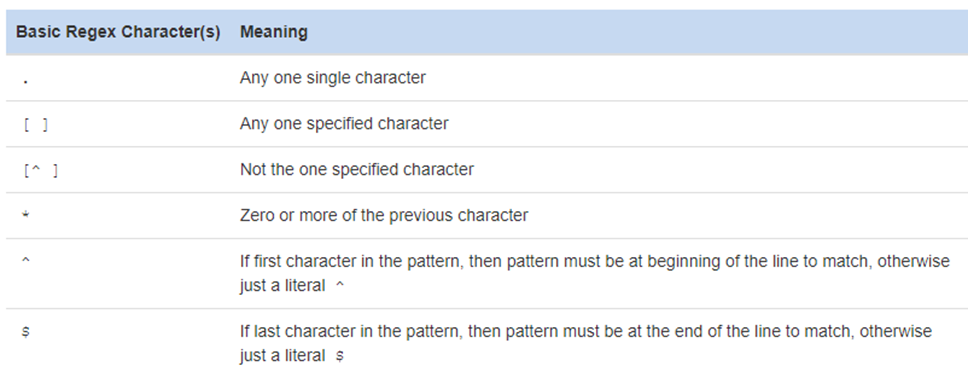
Task: Click the caret symbol in first column
Action: [25, 260]
